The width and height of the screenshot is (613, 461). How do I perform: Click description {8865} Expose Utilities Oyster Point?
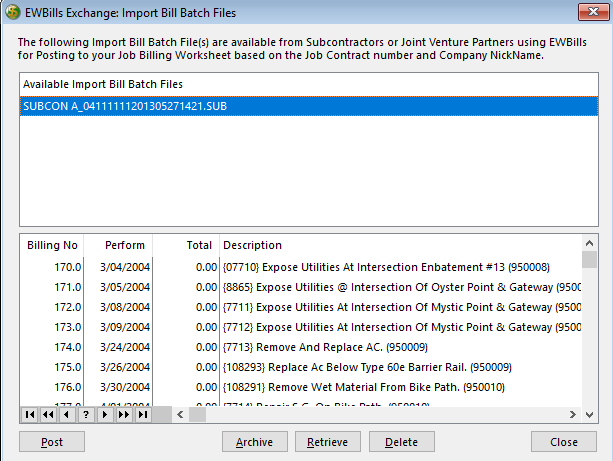tap(402, 287)
